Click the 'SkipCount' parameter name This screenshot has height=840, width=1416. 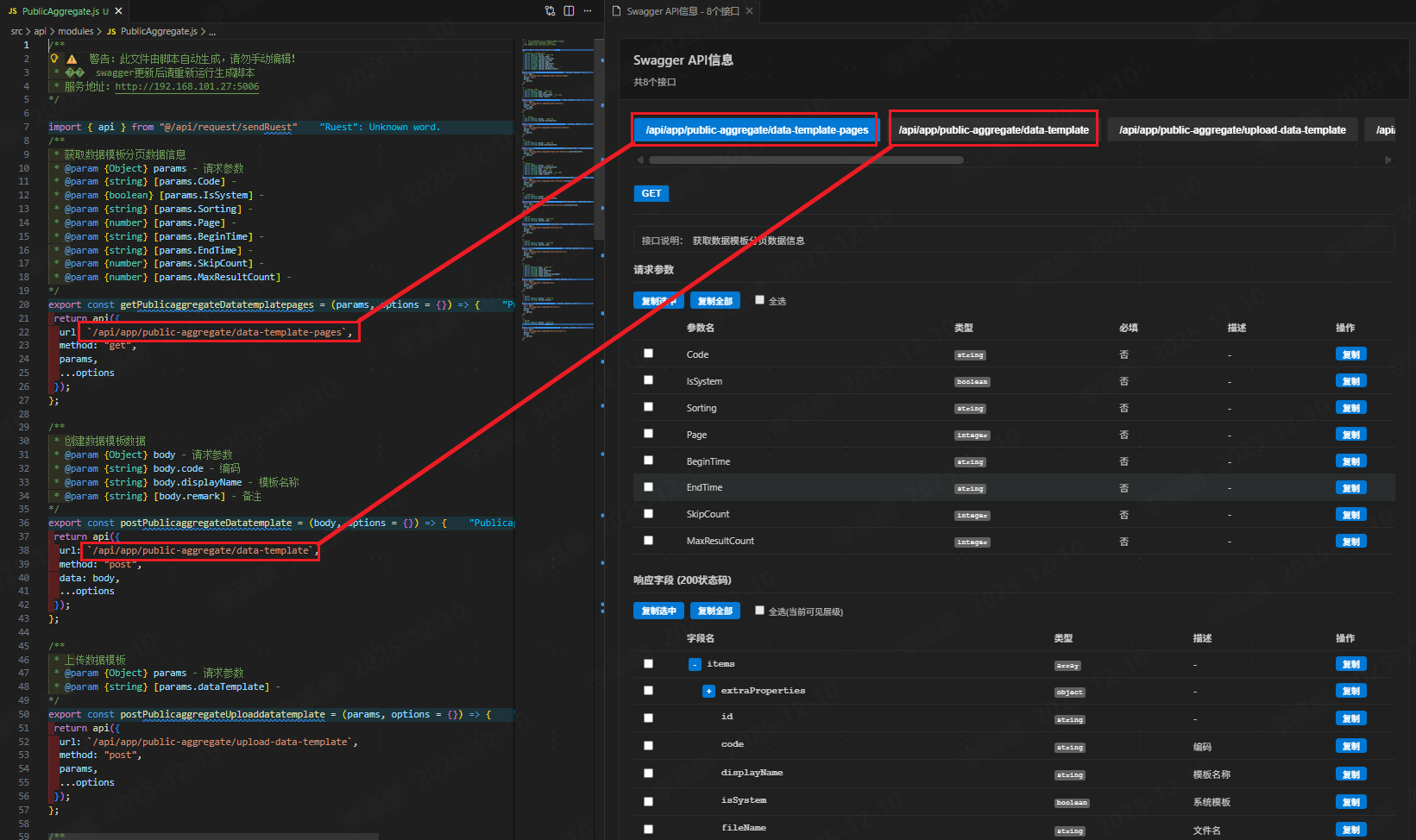pos(708,514)
